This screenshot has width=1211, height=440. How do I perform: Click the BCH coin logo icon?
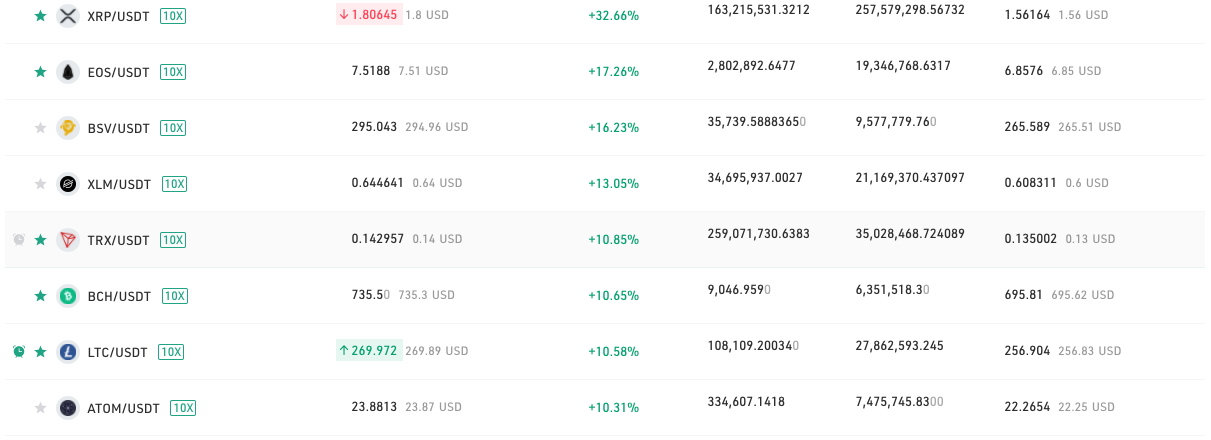click(68, 296)
